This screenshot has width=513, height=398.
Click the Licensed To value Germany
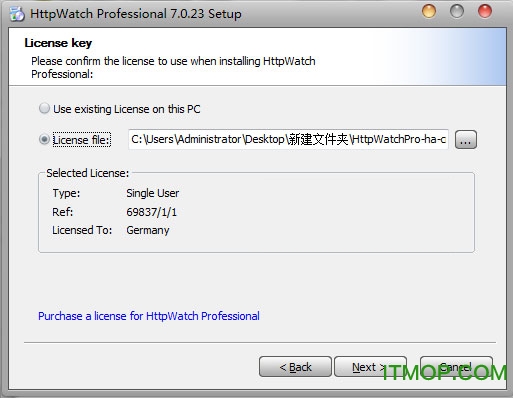(x=148, y=230)
